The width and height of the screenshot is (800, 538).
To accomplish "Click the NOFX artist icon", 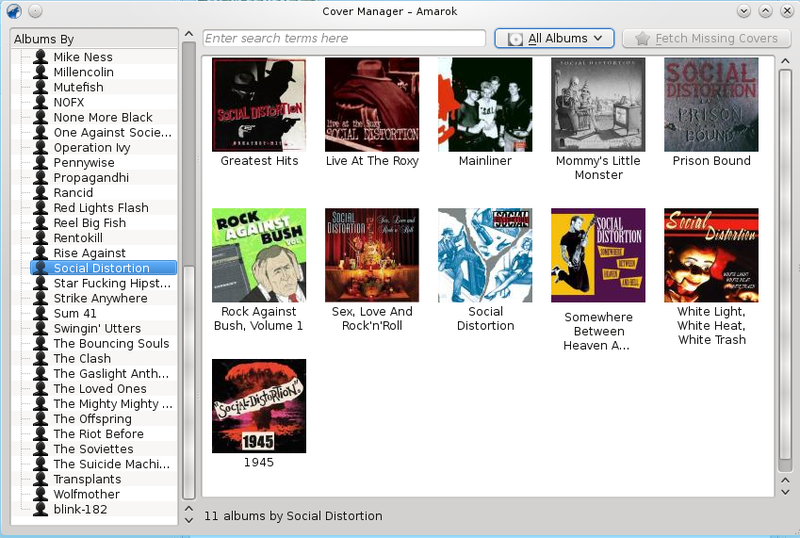I will coord(40,103).
